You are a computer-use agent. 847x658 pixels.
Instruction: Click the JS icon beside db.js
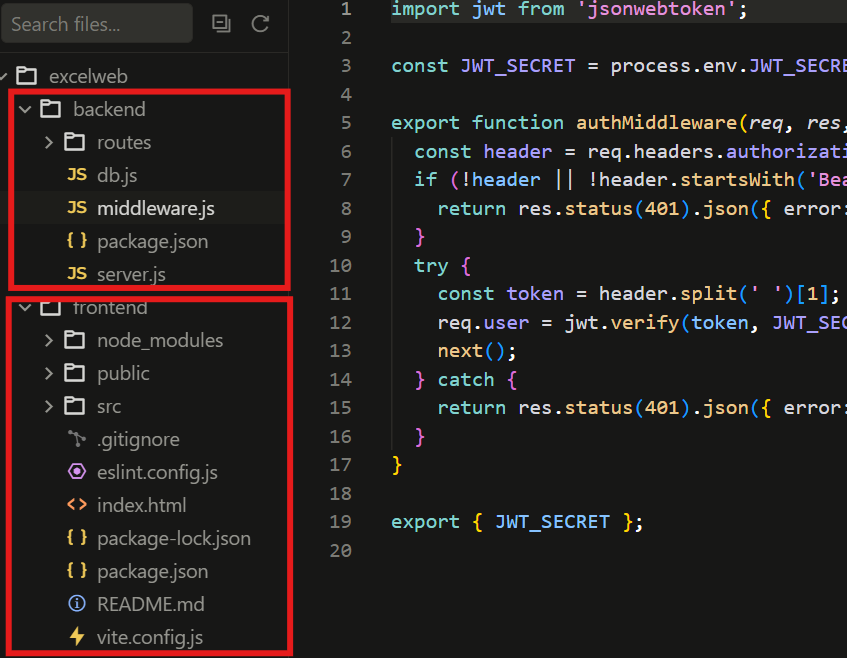77,174
